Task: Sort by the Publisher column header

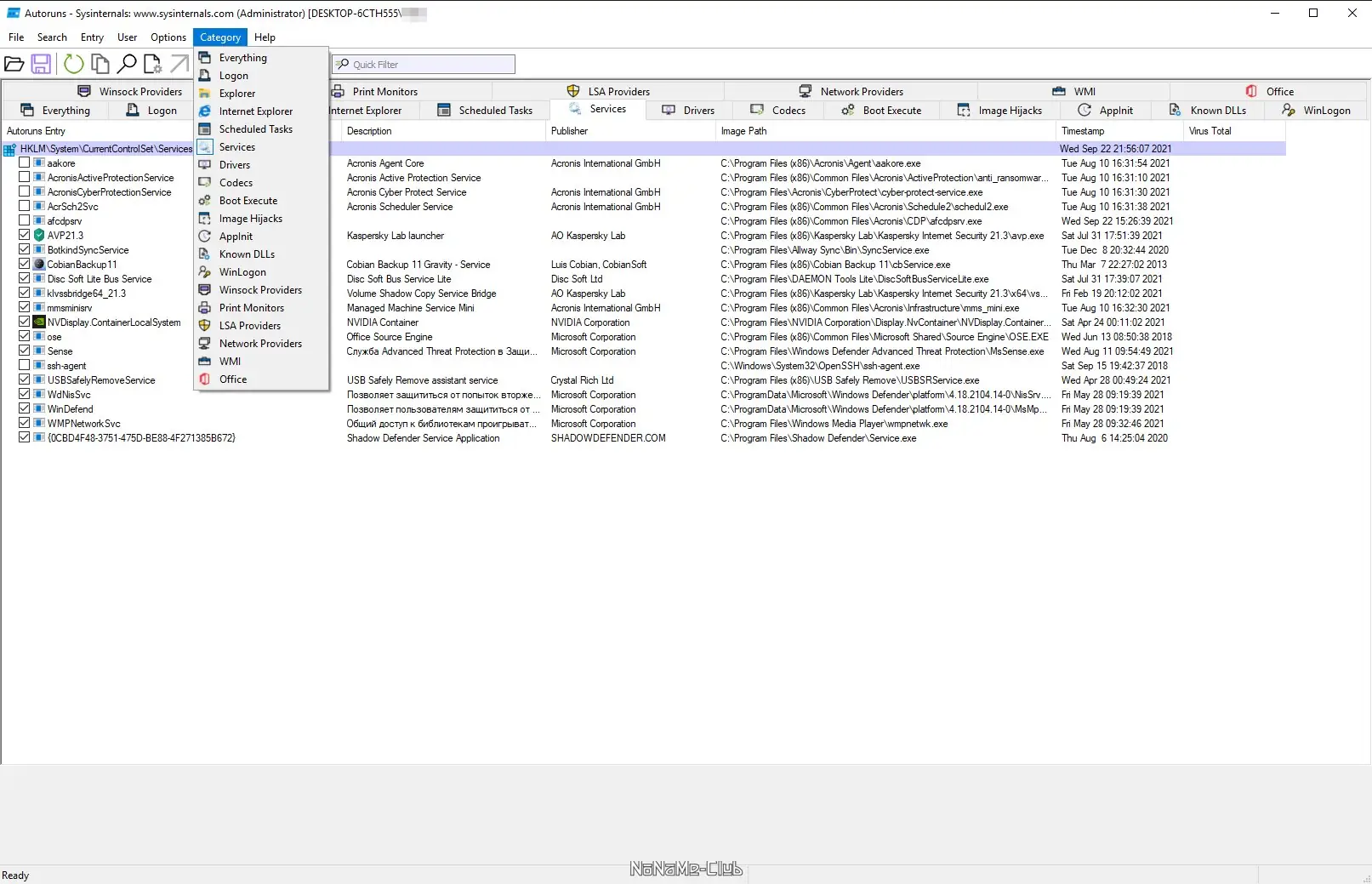Action: point(630,131)
